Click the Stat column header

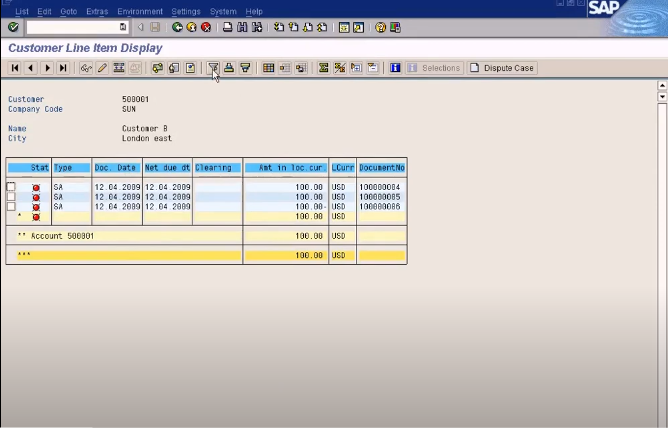coord(29,168)
